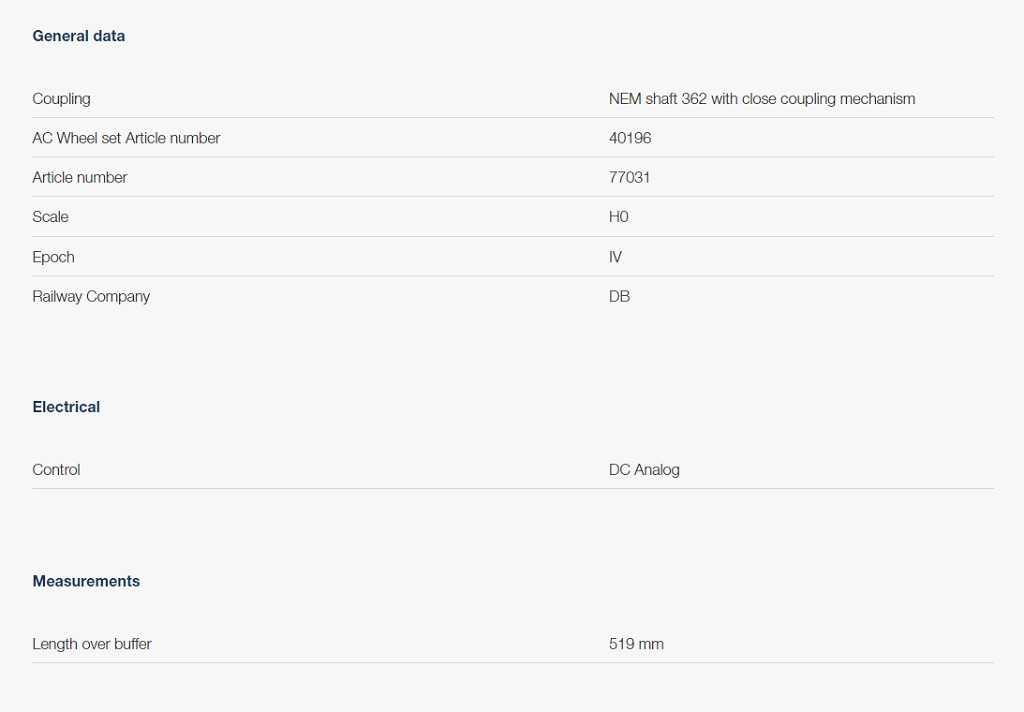Click the General data section heading
1024x712 pixels.
click(x=79, y=36)
